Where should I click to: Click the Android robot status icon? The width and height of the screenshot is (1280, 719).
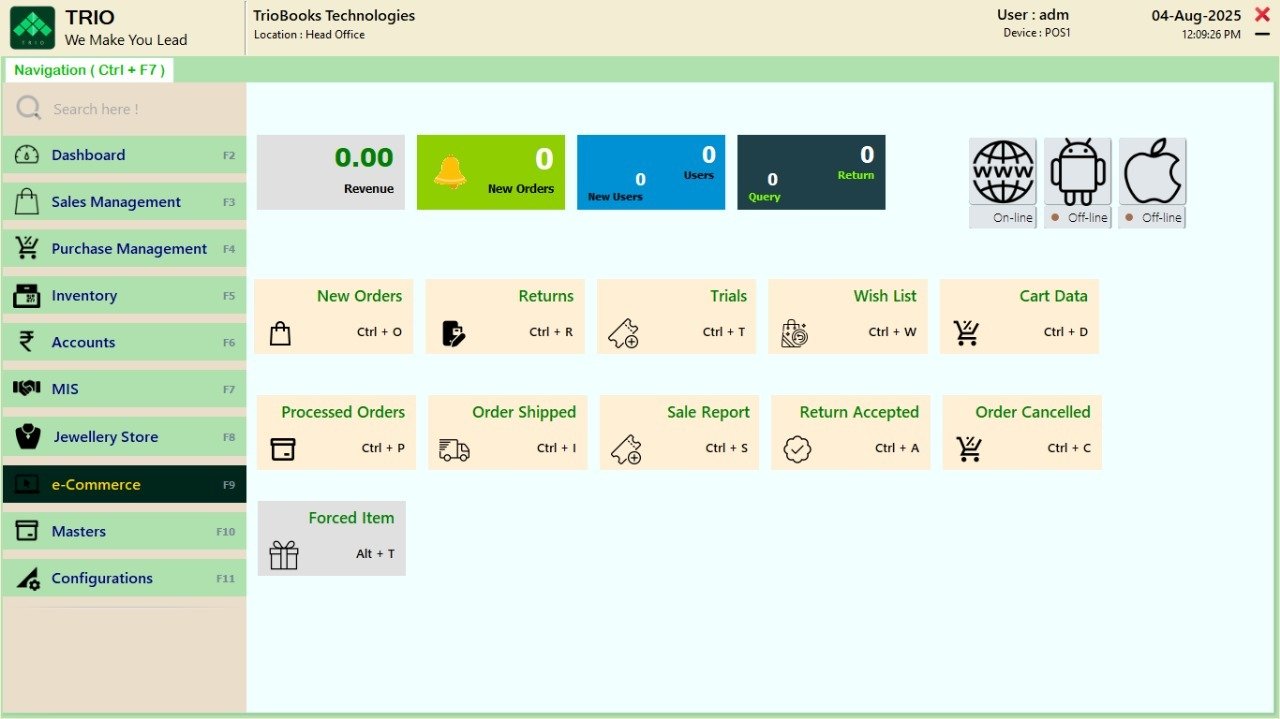point(1077,172)
